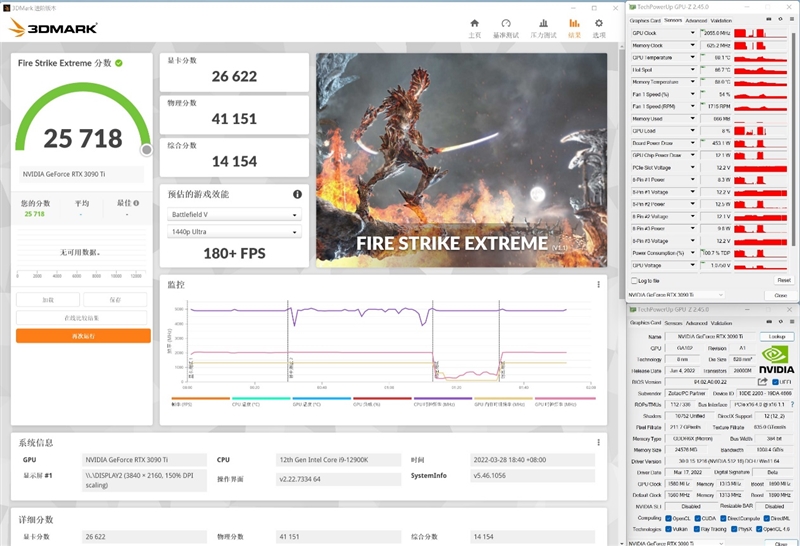Open the Stress Tests icon in 3DMark
This screenshot has height=546, width=800.
543,23
